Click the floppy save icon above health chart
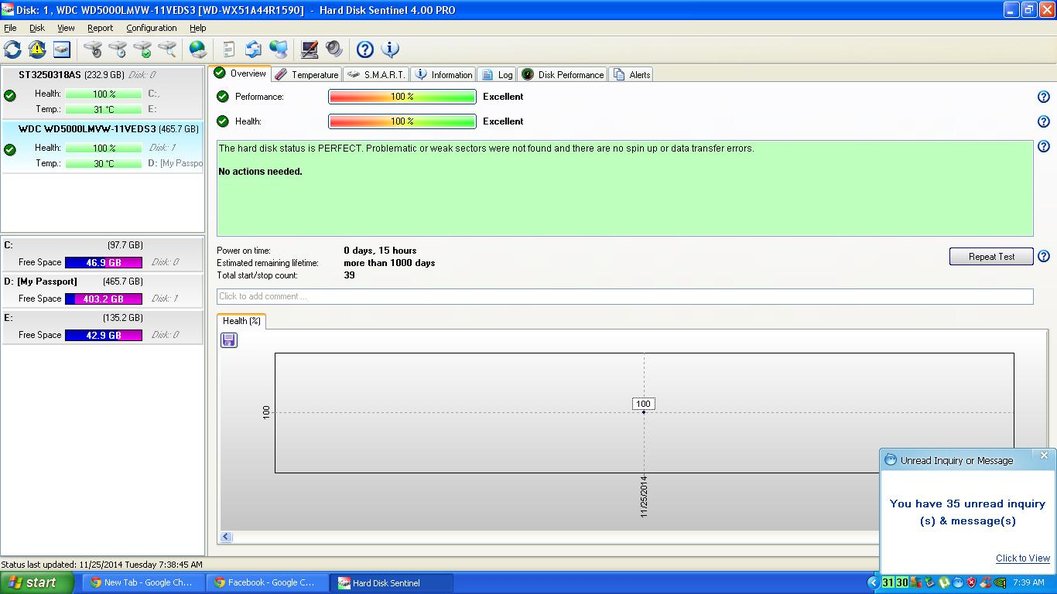Image resolution: width=1057 pixels, height=594 pixels. click(229, 340)
